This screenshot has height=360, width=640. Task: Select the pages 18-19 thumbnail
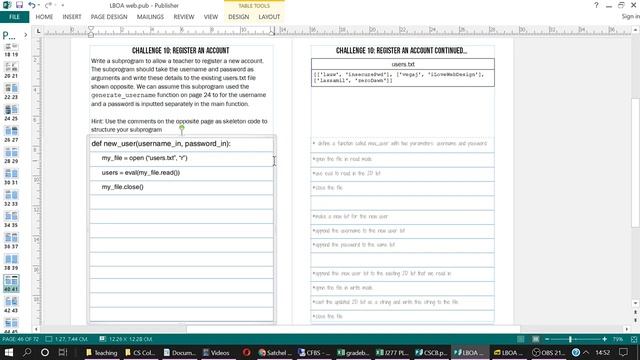pos(11,50)
